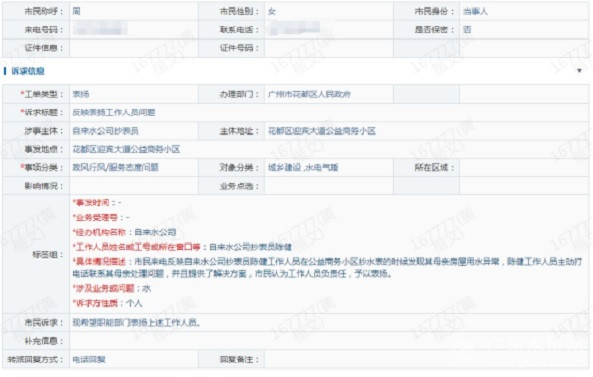This screenshot has width=593, height=377.
Task: Click the empty 影响情况 field
Action: (134, 186)
